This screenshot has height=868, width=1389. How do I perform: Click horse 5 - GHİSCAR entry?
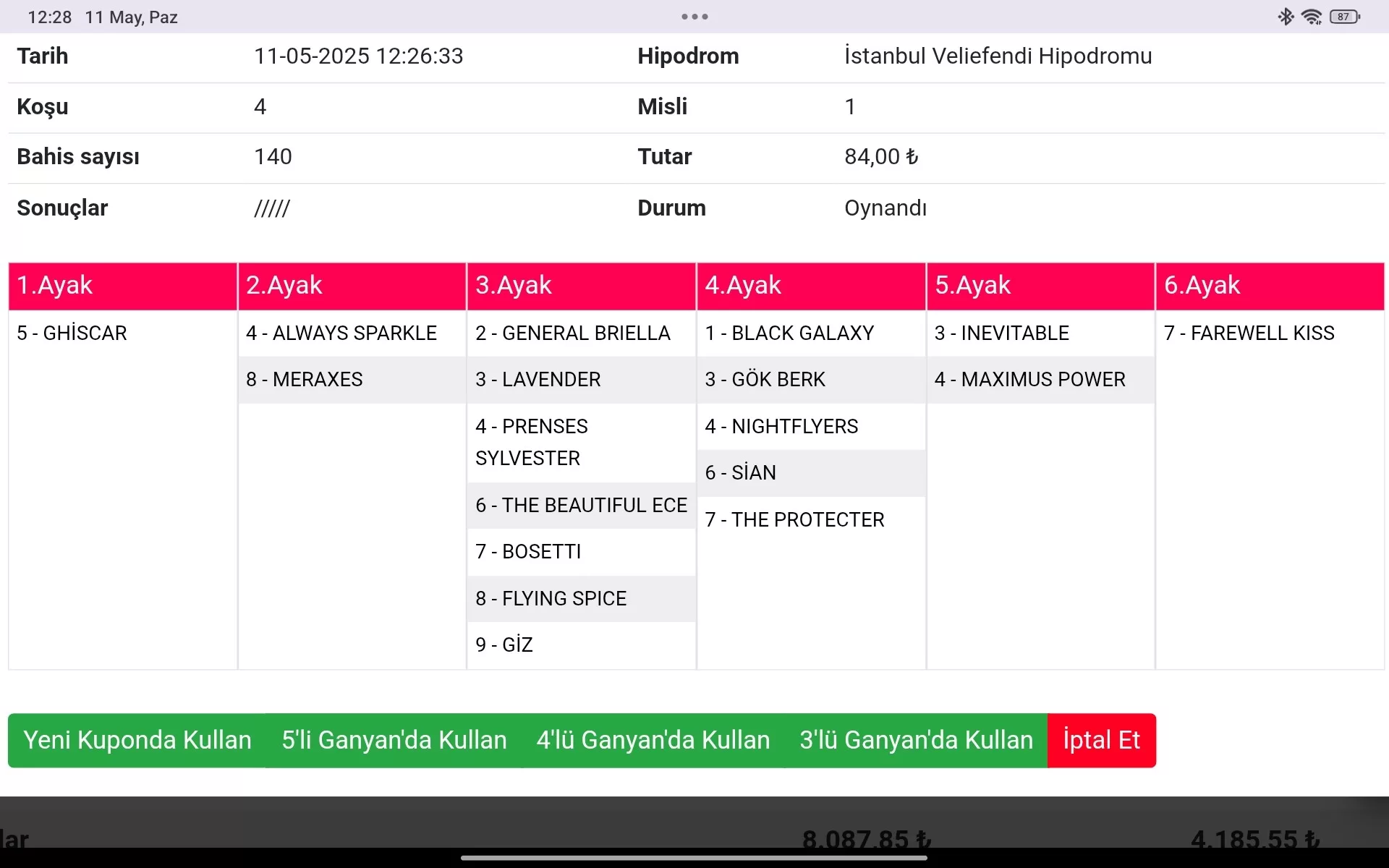pyautogui.click(x=72, y=333)
